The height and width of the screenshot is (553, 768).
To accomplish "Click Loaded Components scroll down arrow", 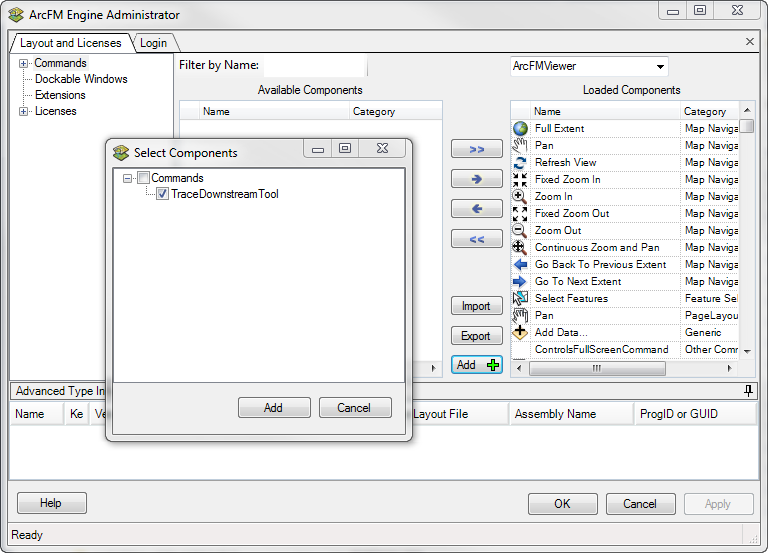I will tap(747, 351).
